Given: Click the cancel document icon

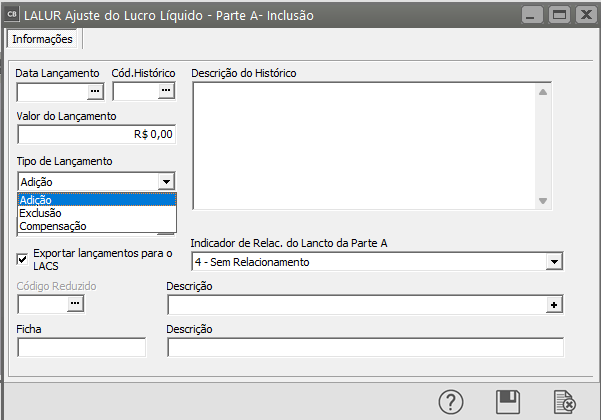Looking at the screenshot, I should coord(564,402).
